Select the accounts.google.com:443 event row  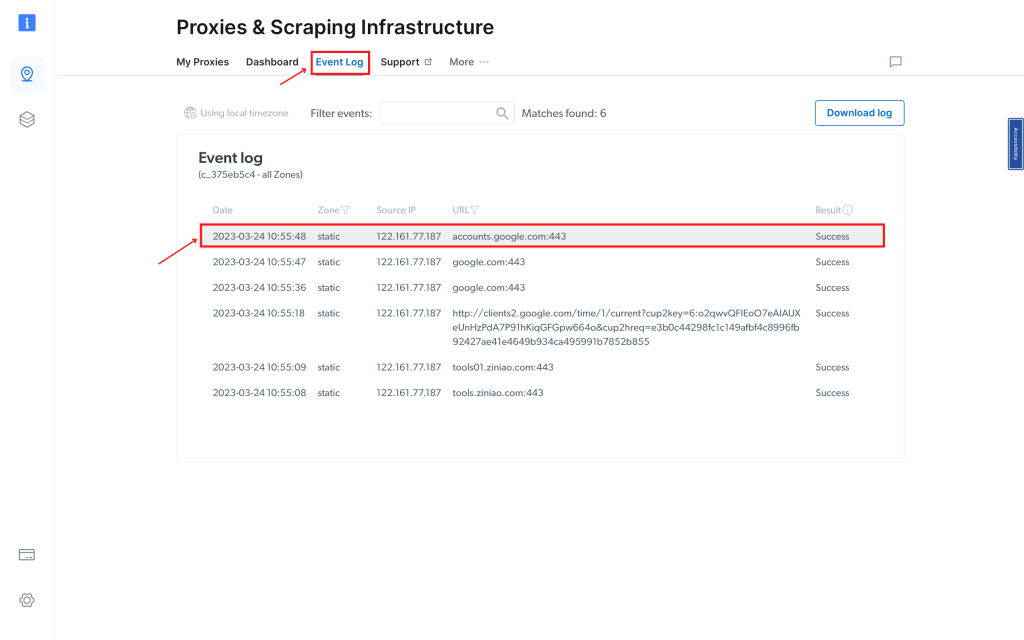(545, 236)
